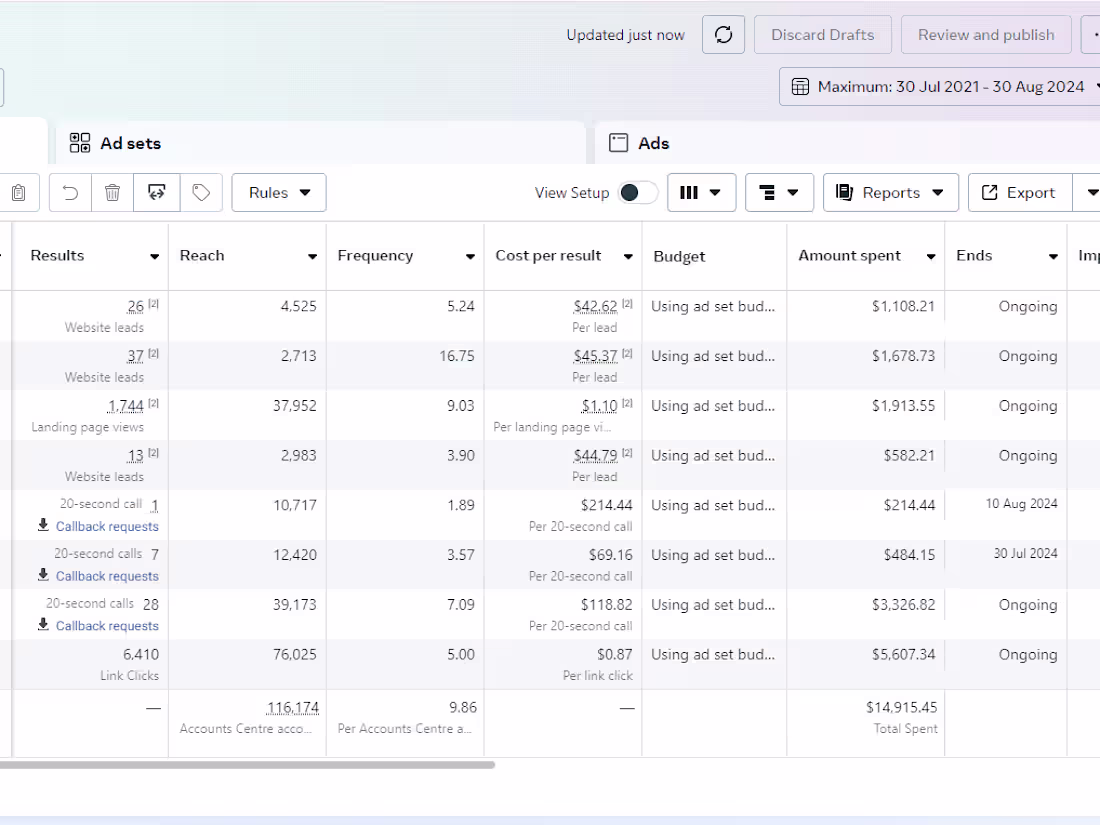Image resolution: width=1100 pixels, height=825 pixels.
Task: Click the Refresh icon next to Updated just now
Action: click(x=723, y=34)
